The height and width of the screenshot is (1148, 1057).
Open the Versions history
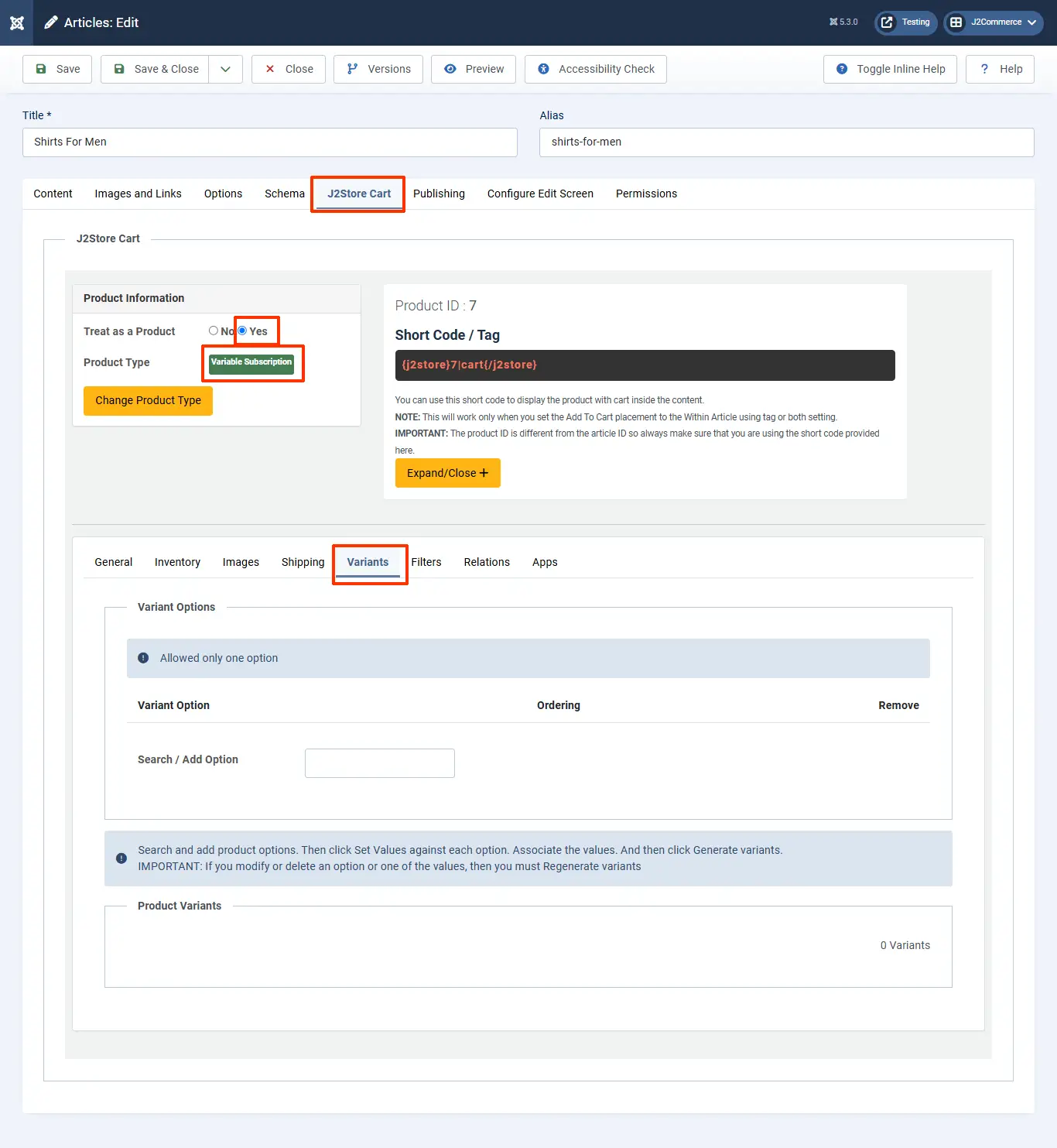[378, 69]
